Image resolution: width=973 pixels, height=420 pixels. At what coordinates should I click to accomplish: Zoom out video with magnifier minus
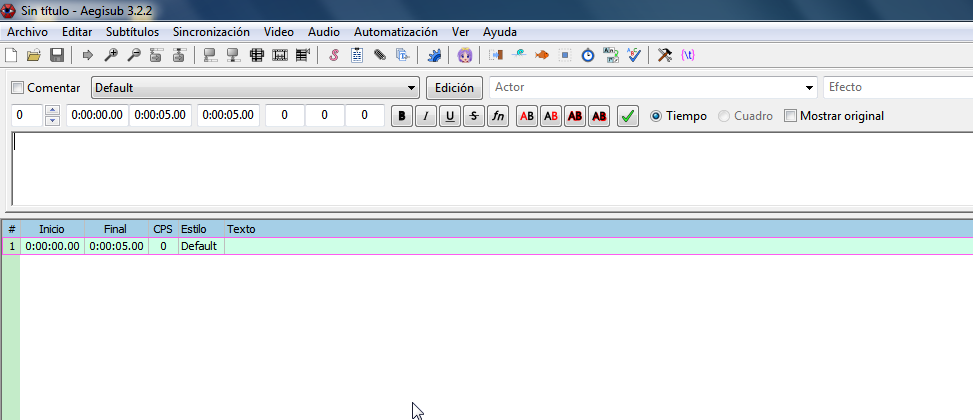point(133,55)
